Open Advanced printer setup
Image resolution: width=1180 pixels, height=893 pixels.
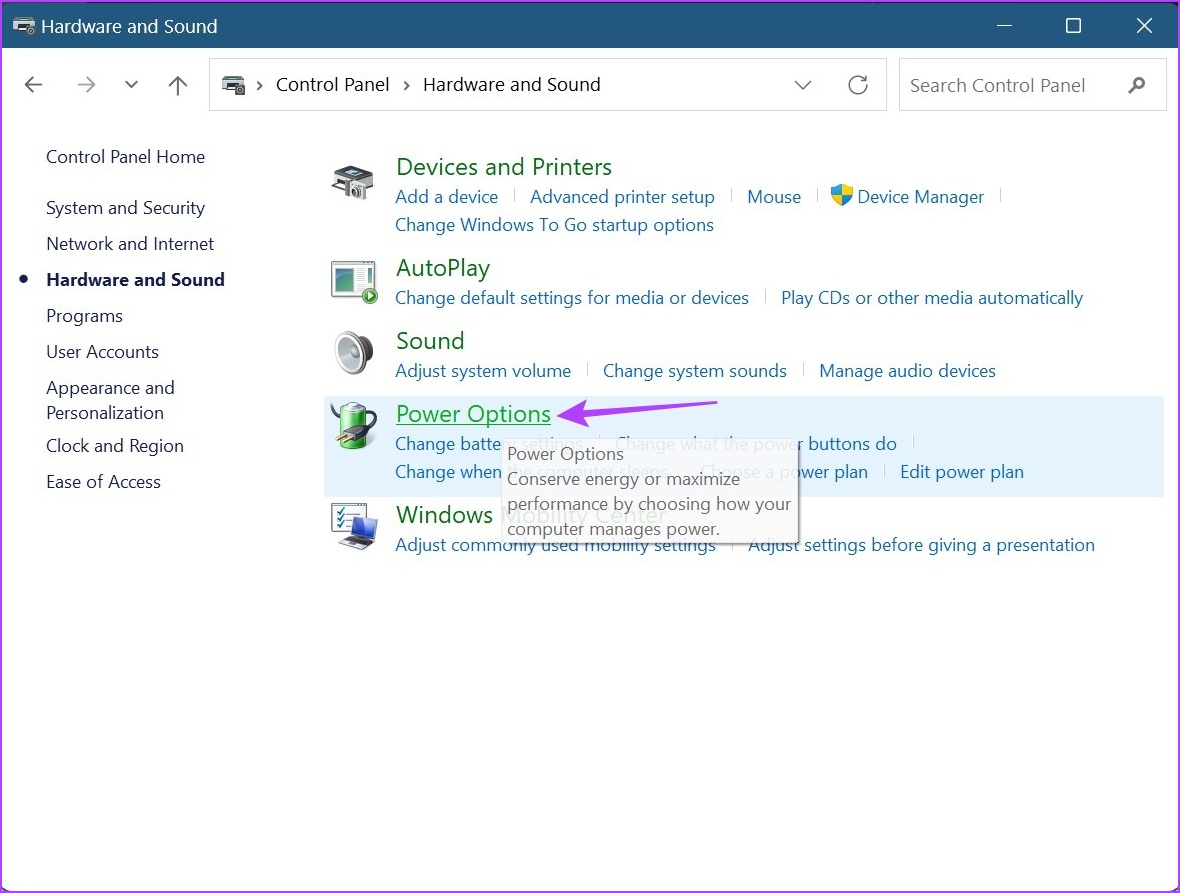pos(622,197)
